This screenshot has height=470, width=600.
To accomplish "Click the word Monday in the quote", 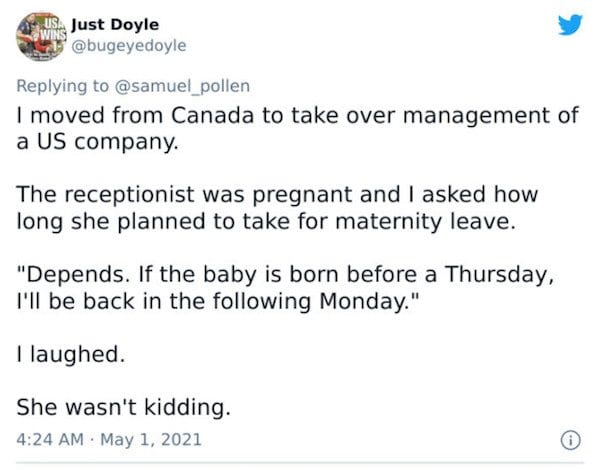I will (364, 302).
